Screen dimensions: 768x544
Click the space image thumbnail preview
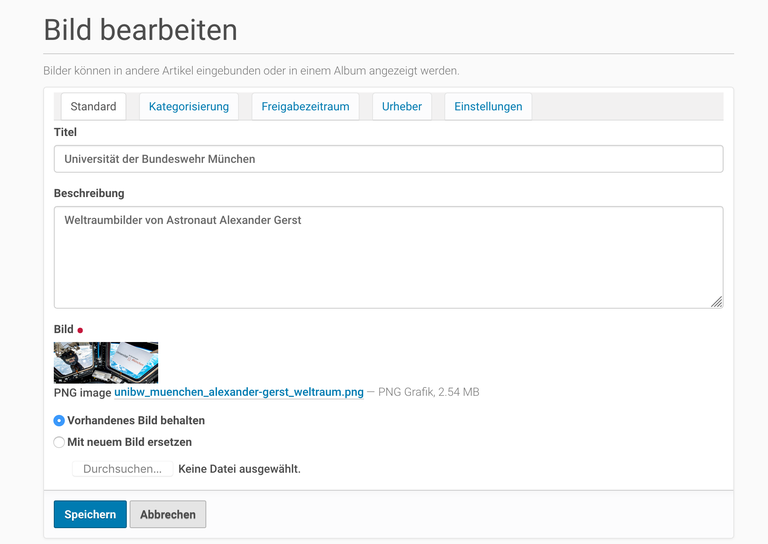pos(106,362)
